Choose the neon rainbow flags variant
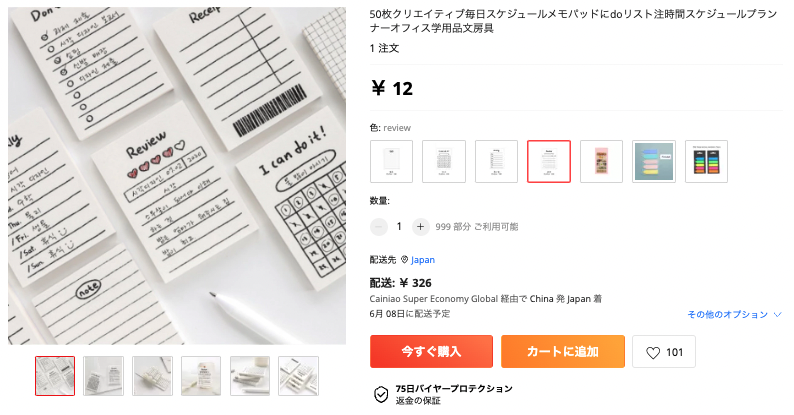Viewport: 794px width, 415px height. [x=706, y=161]
